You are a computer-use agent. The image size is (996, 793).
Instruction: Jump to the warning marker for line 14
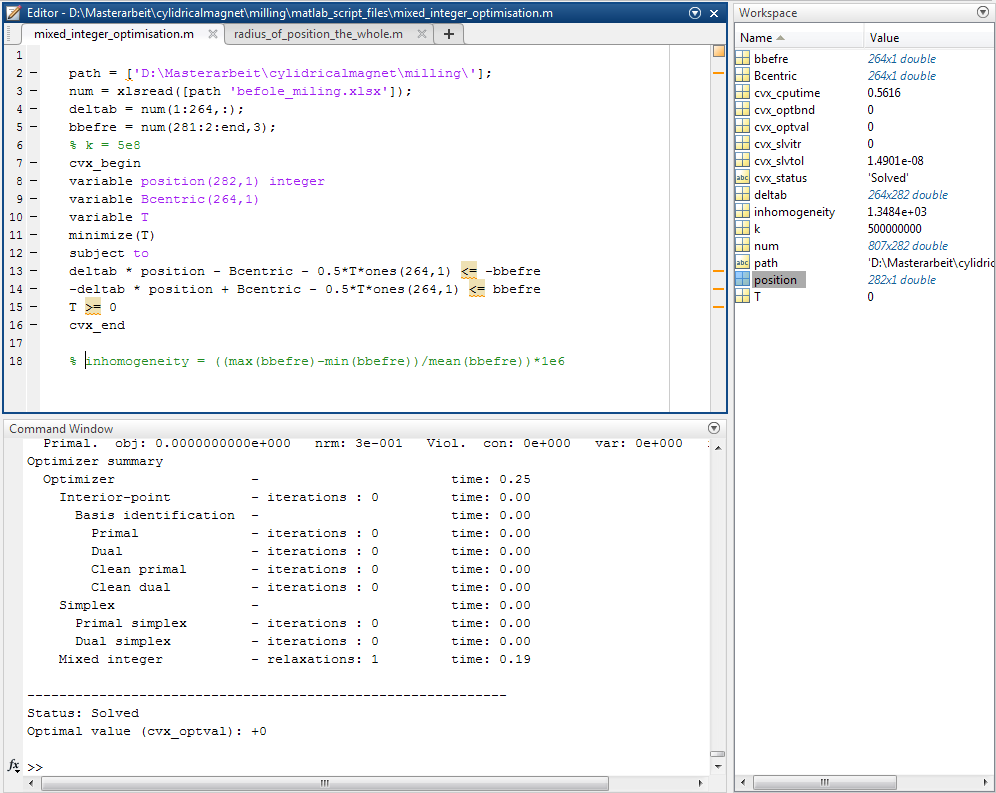coord(718,289)
